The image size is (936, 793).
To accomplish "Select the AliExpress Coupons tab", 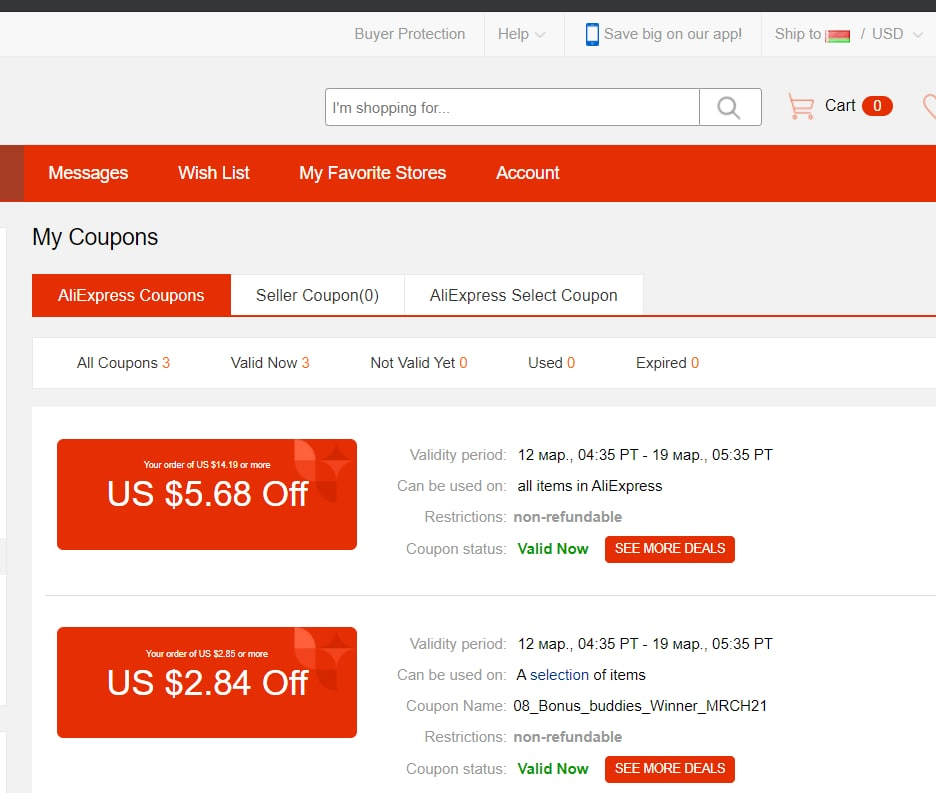I will tap(131, 295).
